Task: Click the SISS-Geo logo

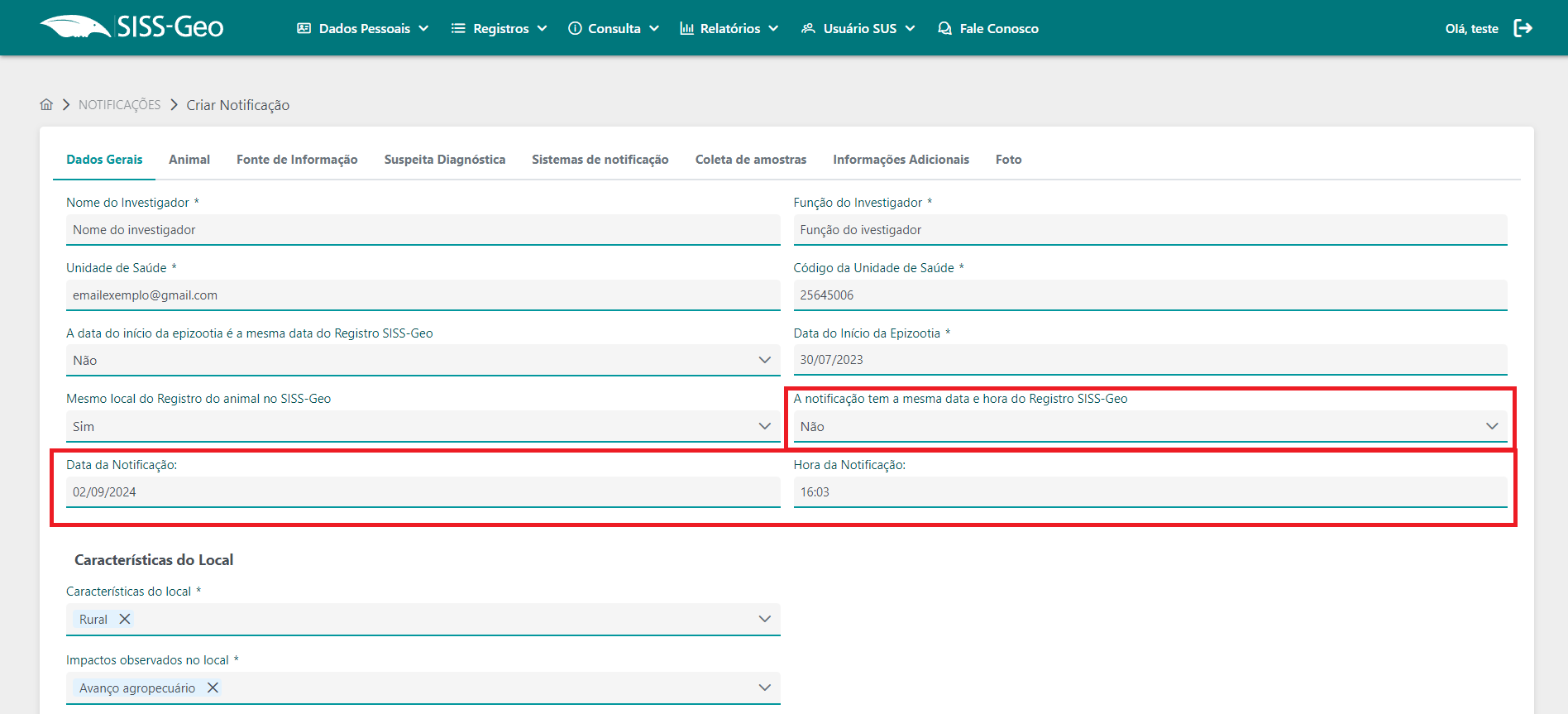Action: [x=132, y=27]
